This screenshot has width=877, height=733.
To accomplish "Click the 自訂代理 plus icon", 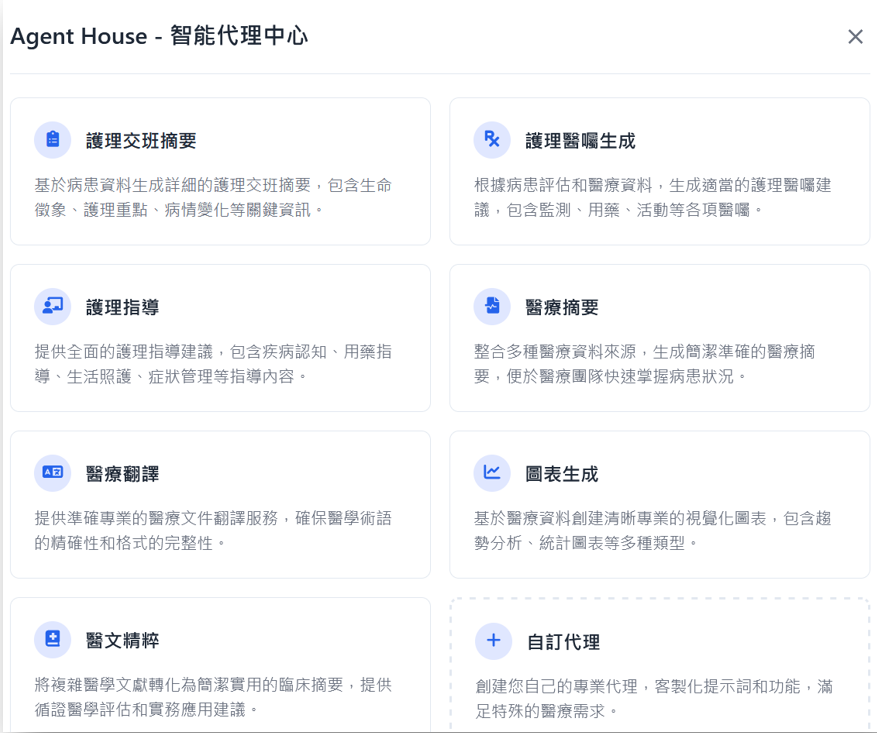I will click(492, 640).
